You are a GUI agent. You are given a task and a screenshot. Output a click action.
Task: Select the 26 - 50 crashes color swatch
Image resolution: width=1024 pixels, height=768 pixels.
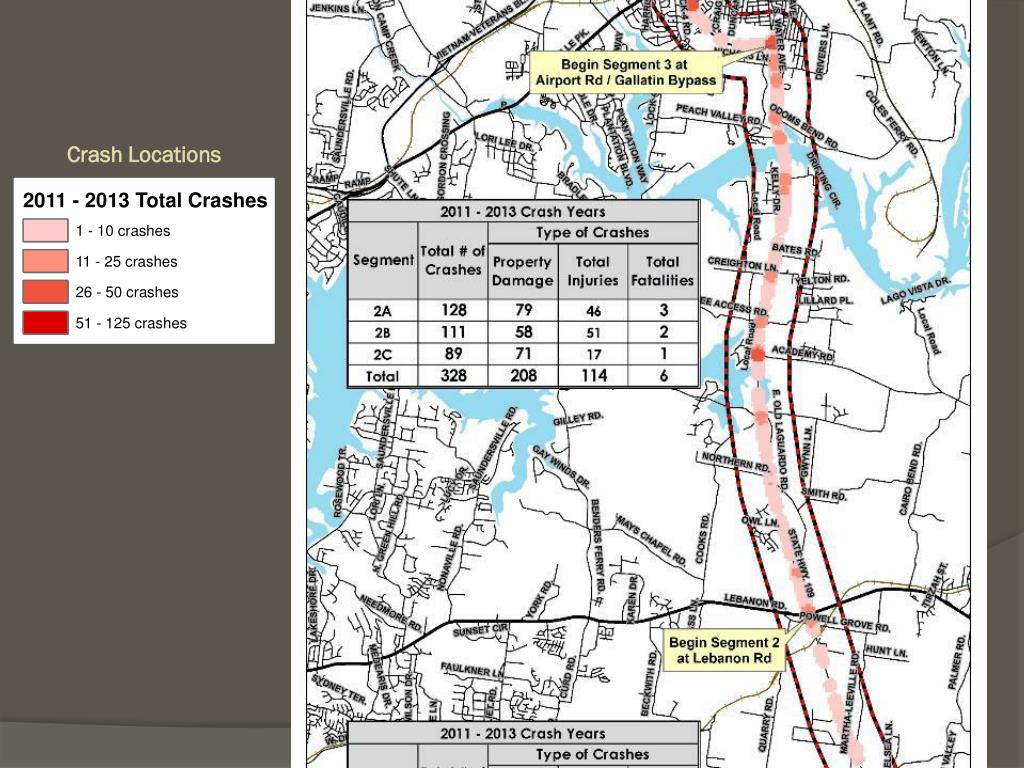click(x=45, y=292)
